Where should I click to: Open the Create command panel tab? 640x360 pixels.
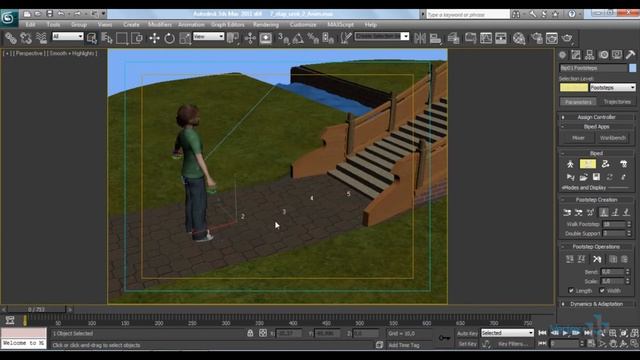562,55
